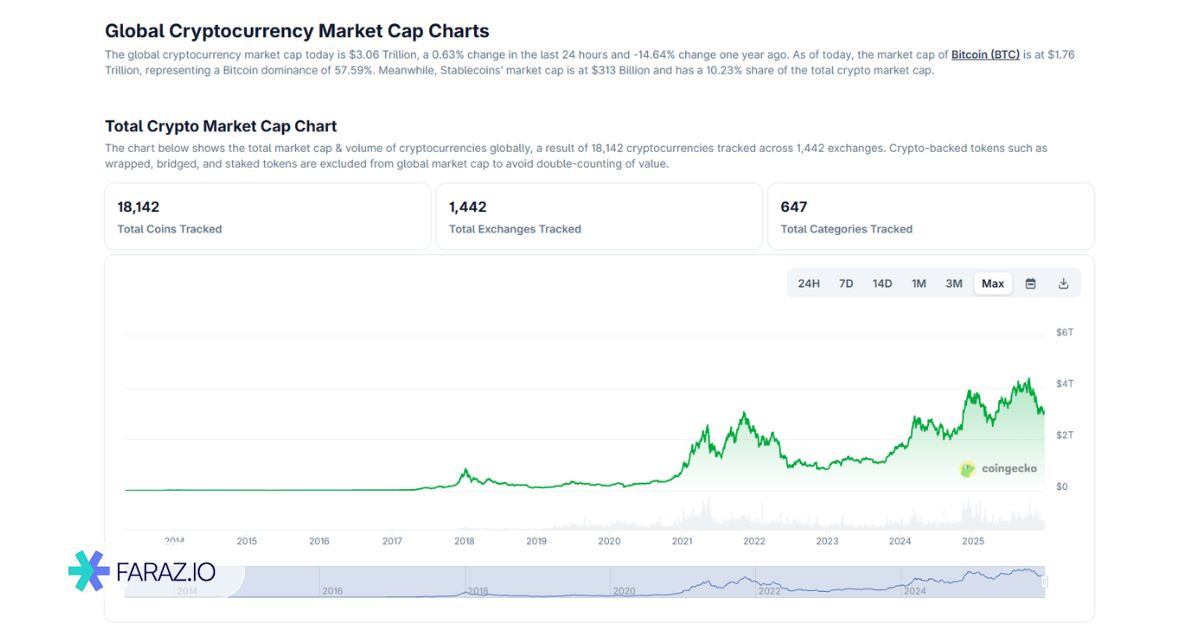
Task: Switch chart to 7D range
Action: point(846,284)
